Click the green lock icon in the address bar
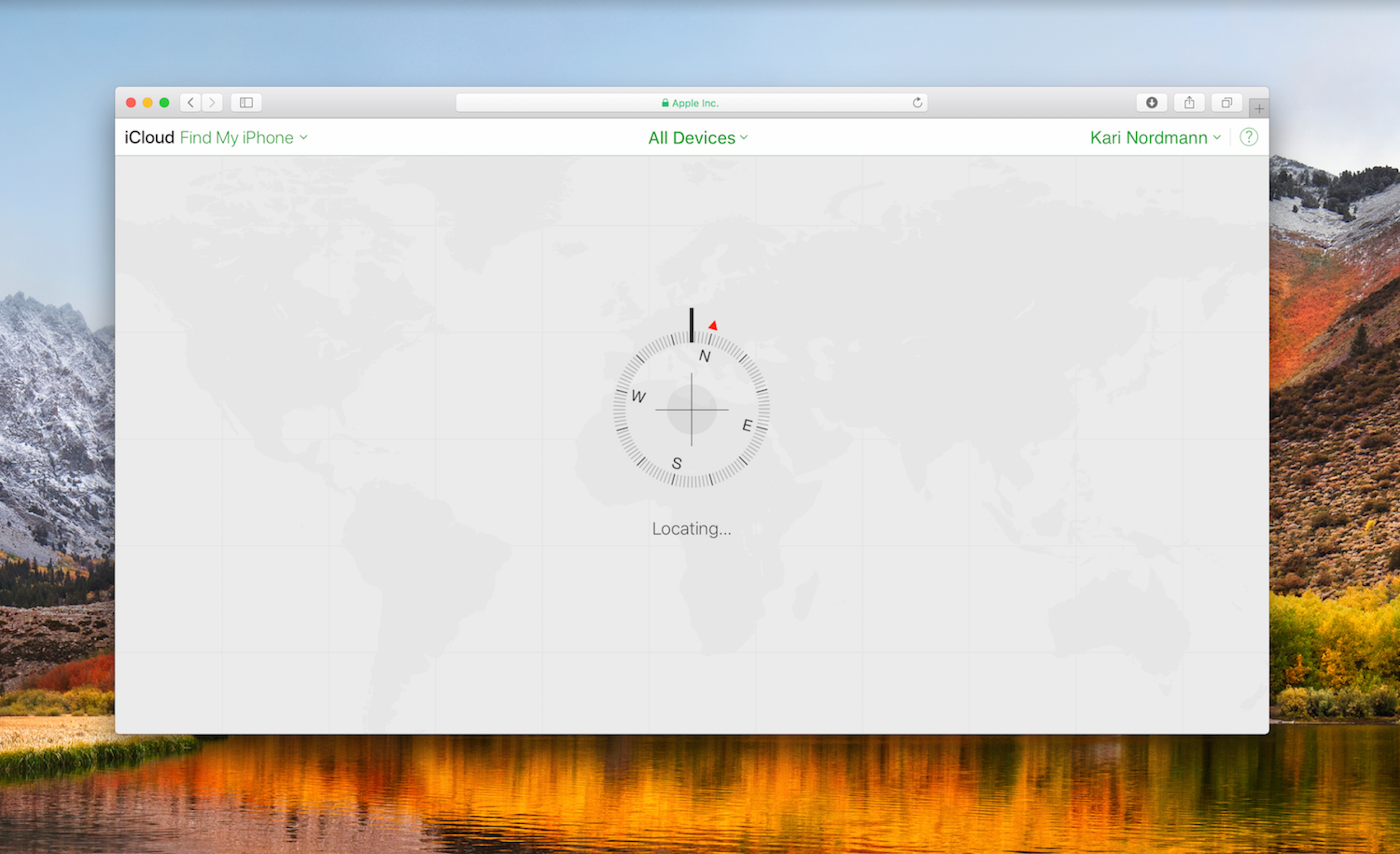1400x854 pixels. tap(665, 103)
